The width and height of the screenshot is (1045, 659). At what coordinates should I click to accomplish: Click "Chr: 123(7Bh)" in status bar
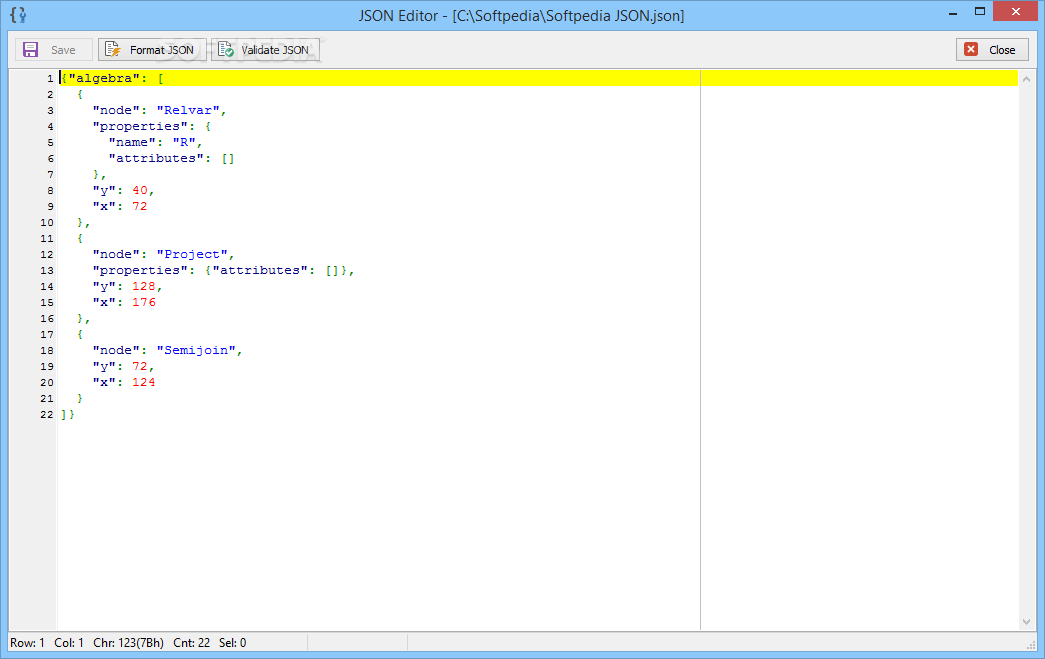[x=128, y=643]
